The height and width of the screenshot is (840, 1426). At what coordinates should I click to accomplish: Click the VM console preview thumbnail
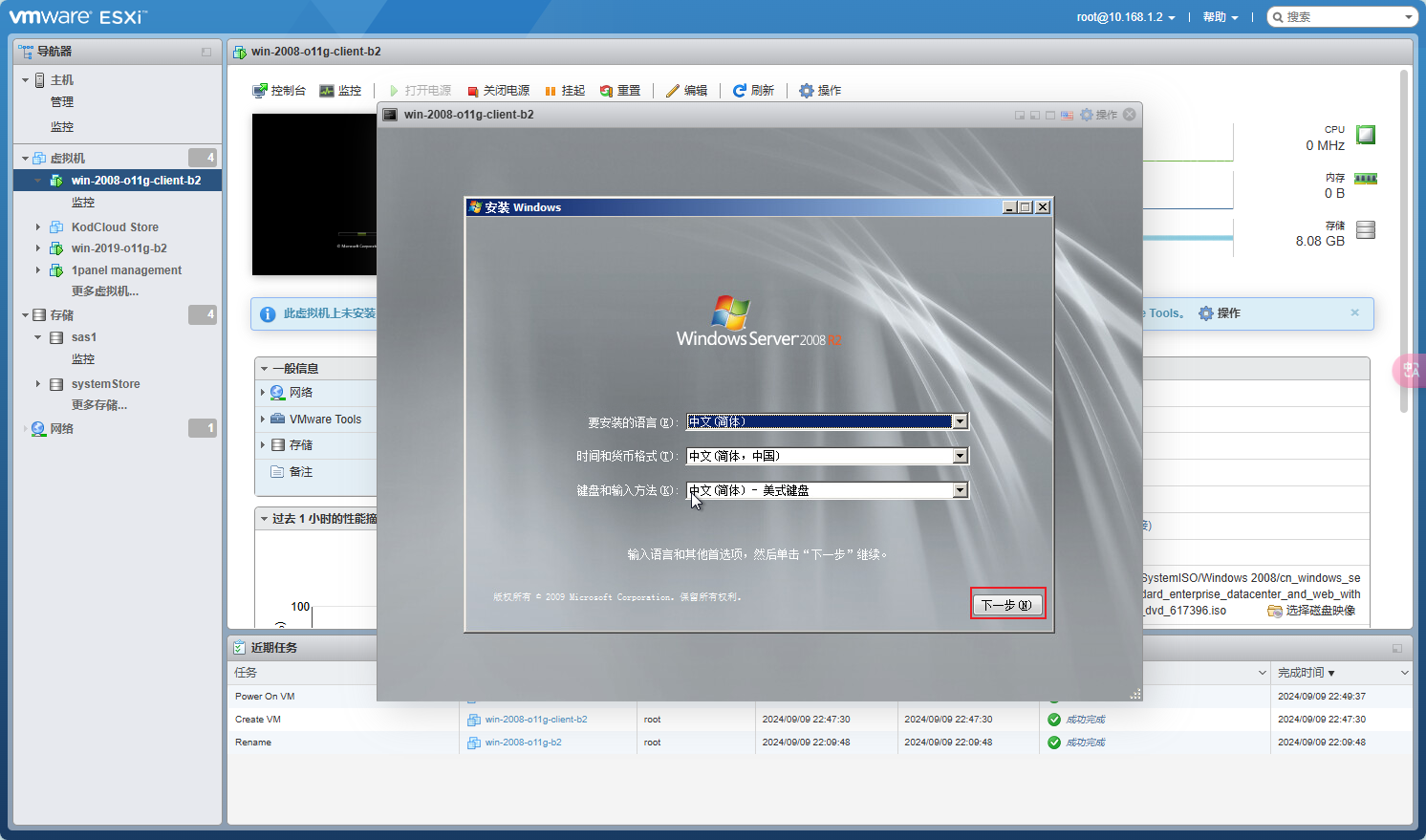pyautogui.click(x=314, y=195)
